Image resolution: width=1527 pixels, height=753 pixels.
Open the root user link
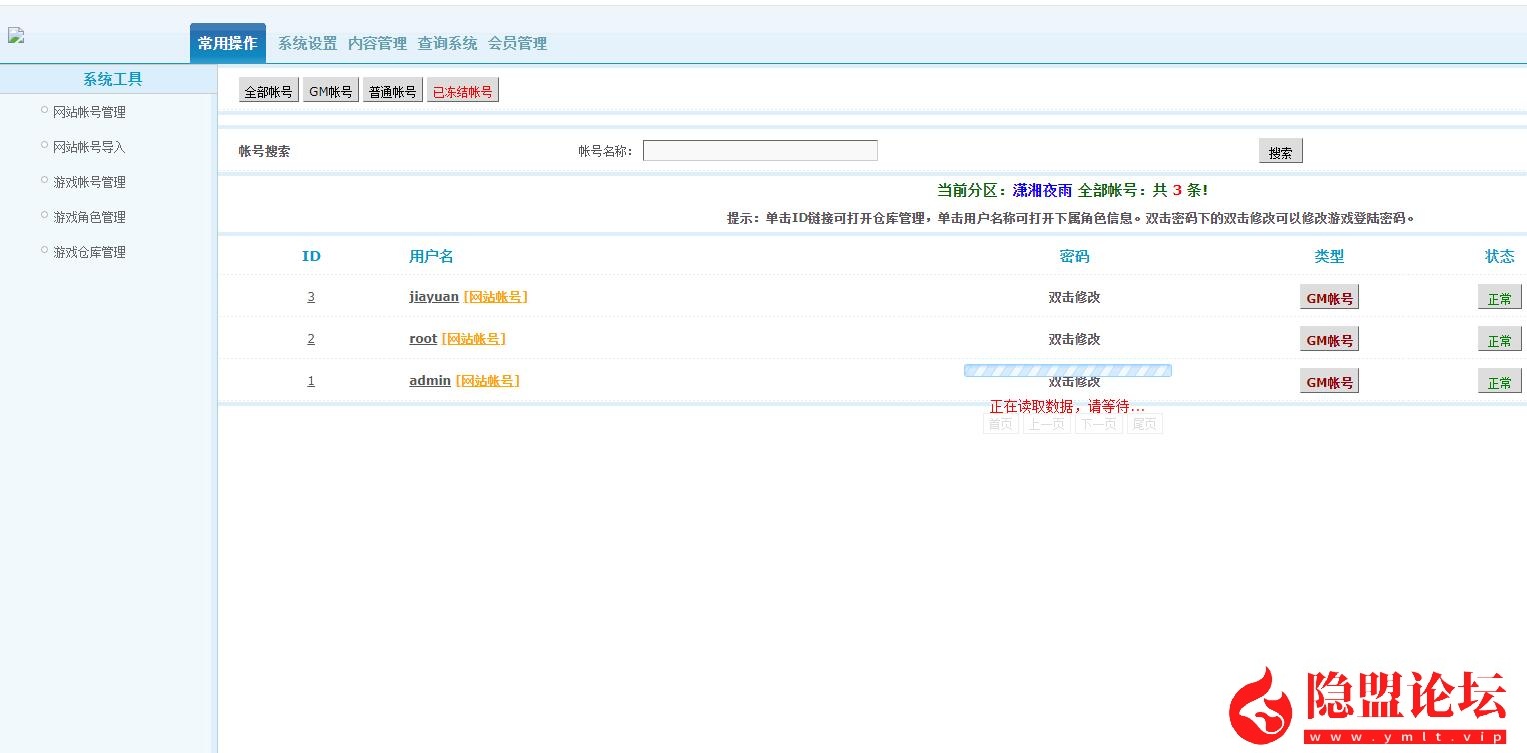[423, 339]
